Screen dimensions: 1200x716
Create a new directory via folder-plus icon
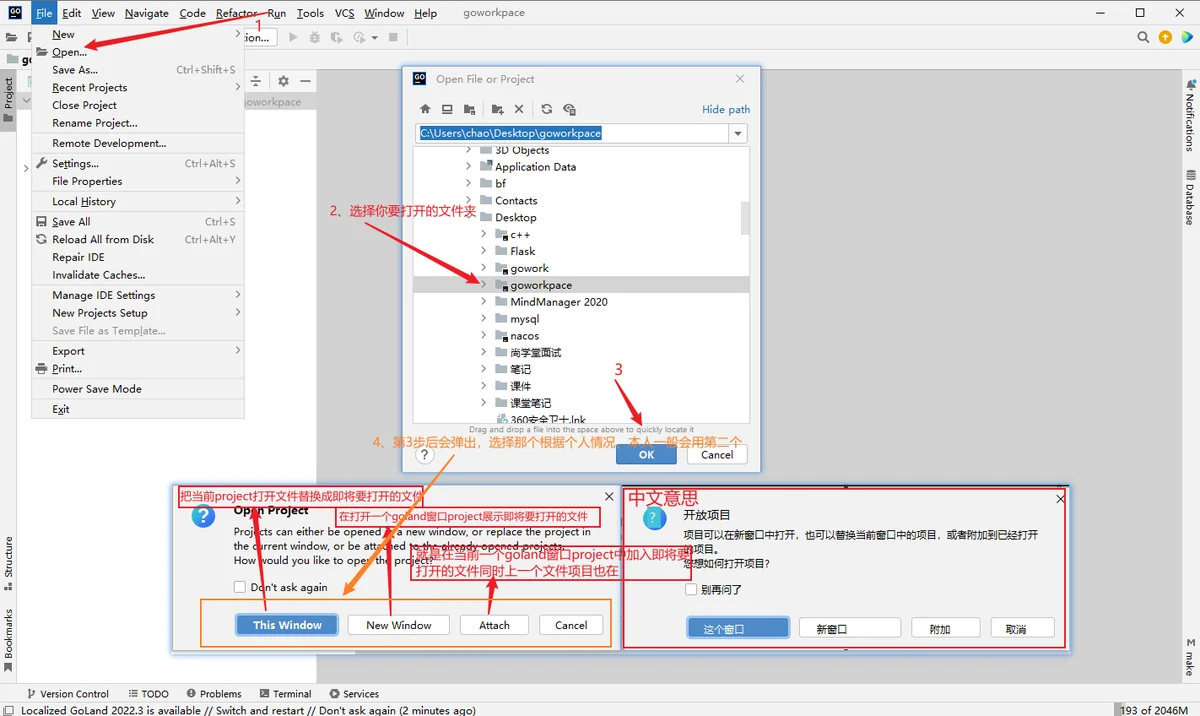[497, 109]
